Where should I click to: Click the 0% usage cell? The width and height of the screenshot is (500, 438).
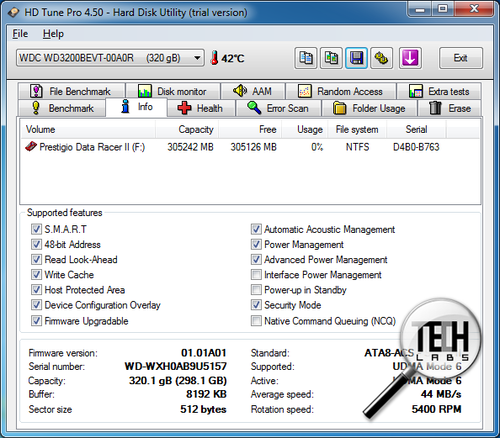coord(317,147)
